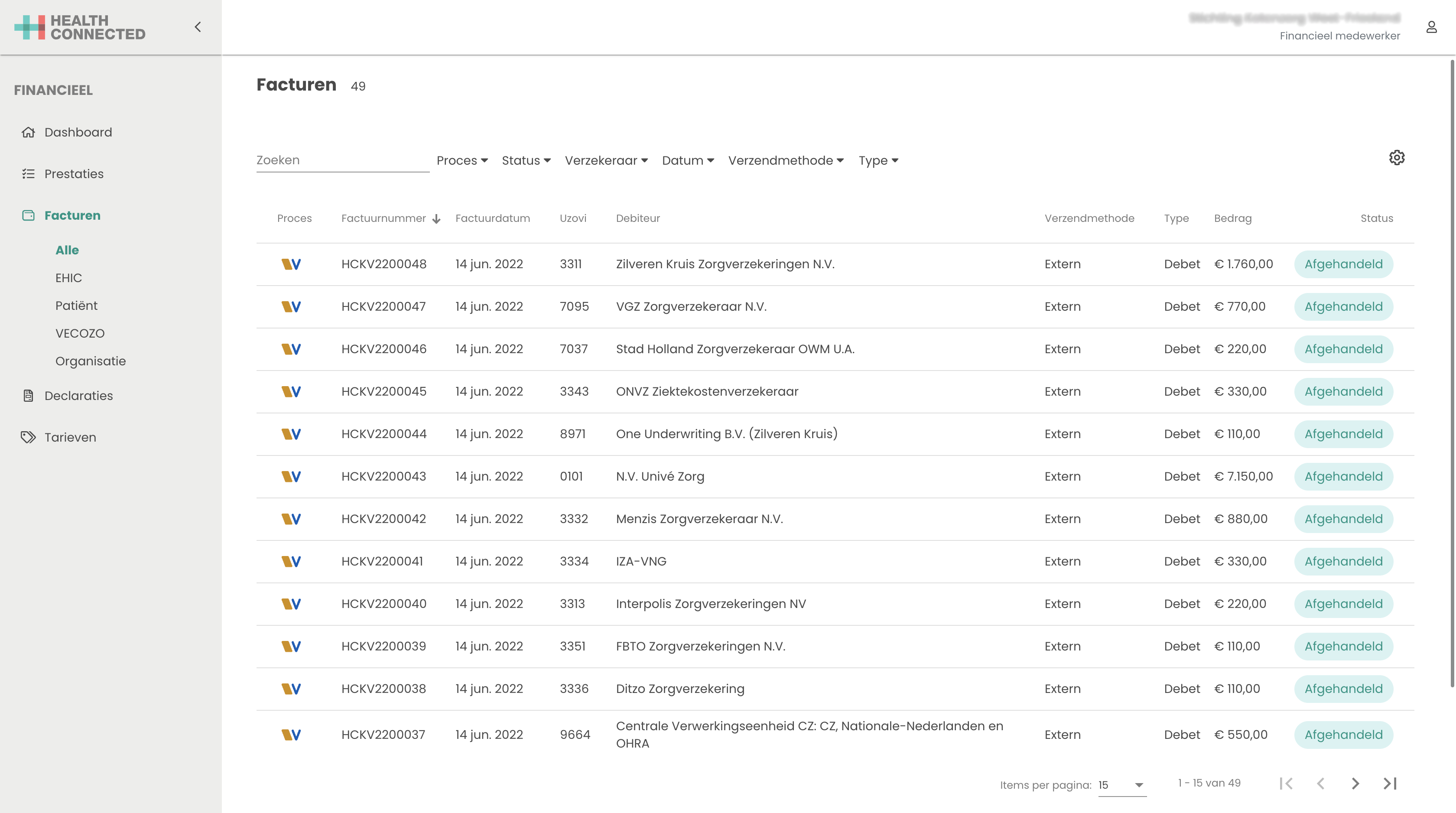Collapse the sidebar with the chevron arrow
Screen dimensions: 1456x813
tap(198, 27)
